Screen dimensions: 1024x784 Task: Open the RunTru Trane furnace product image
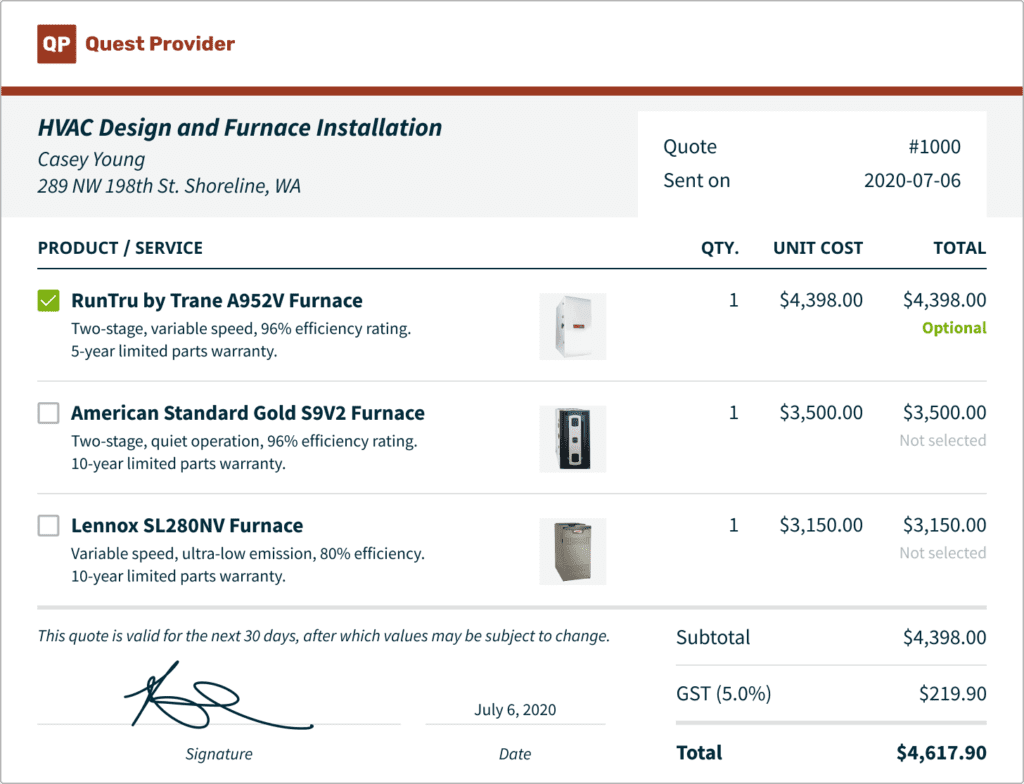pos(572,326)
